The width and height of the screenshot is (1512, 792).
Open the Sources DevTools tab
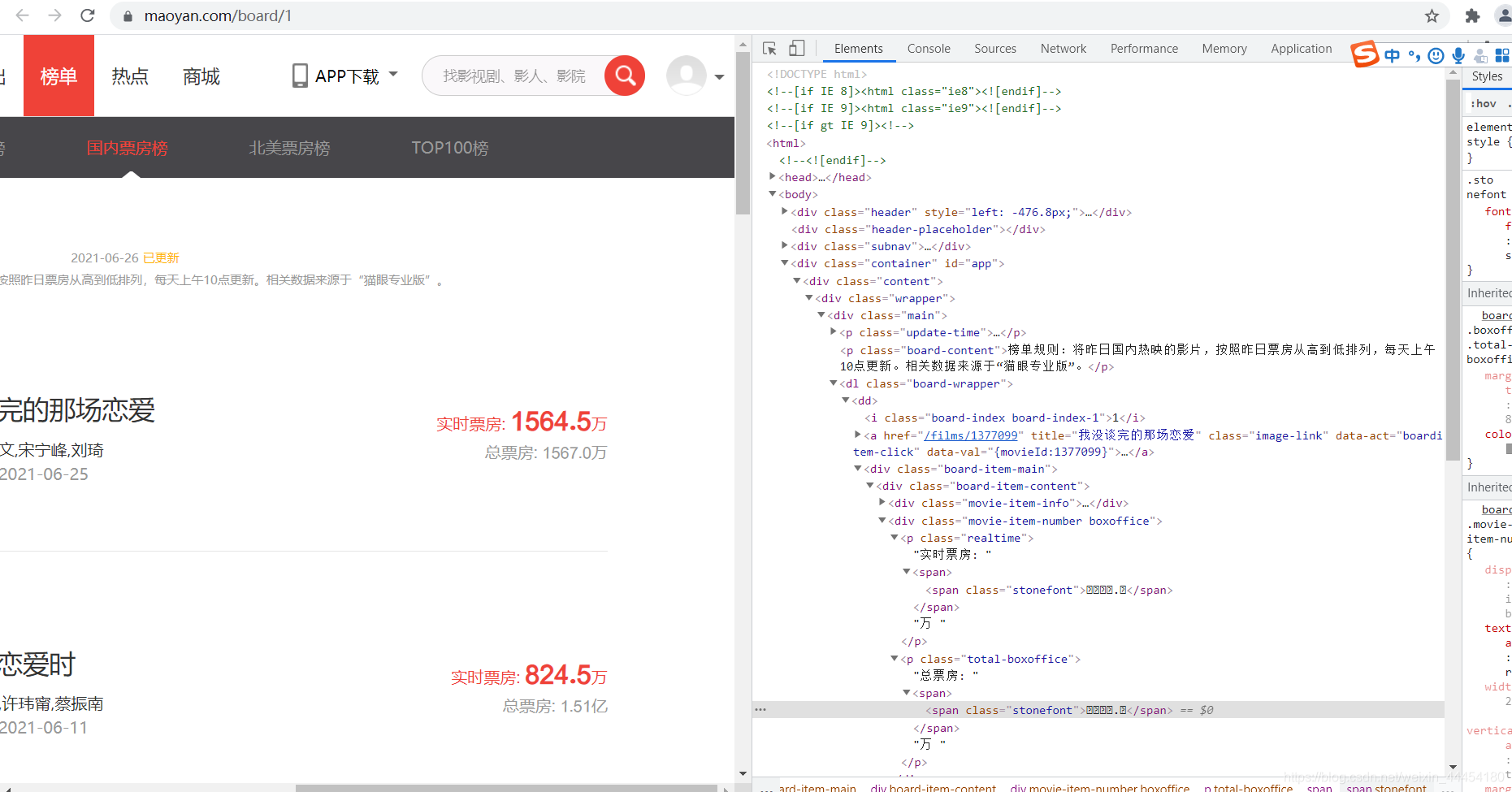(995, 49)
